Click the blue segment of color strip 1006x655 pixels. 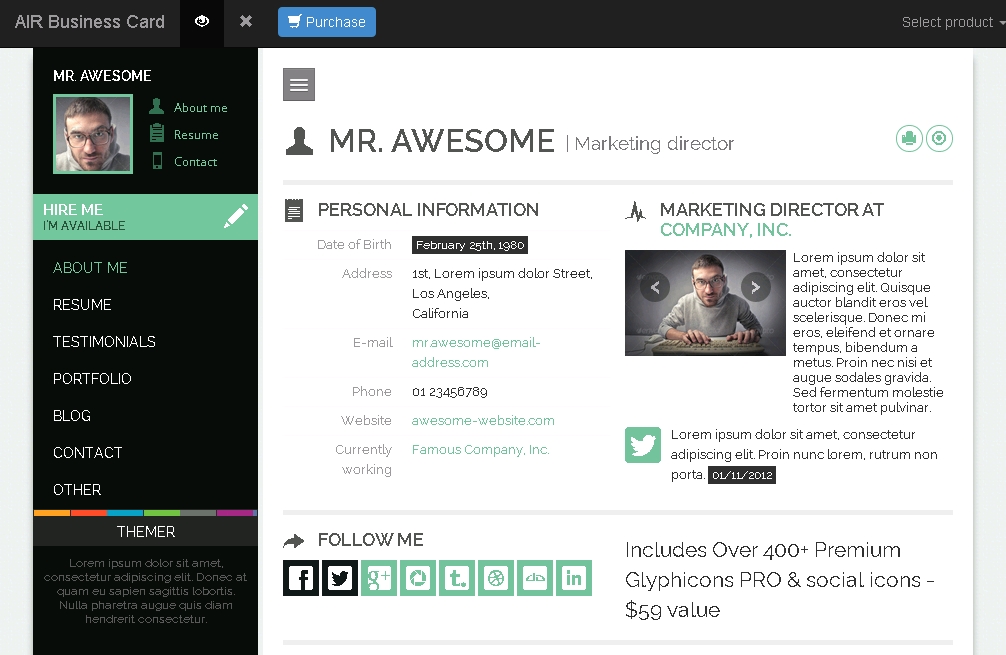pos(126,513)
